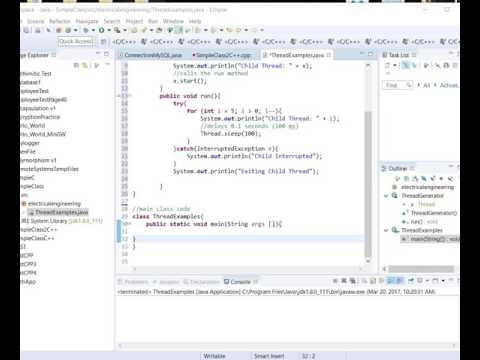Toggle Categorized view in Task List toolbar
This screenshot has width=480, height=360.
coord(405,65)
